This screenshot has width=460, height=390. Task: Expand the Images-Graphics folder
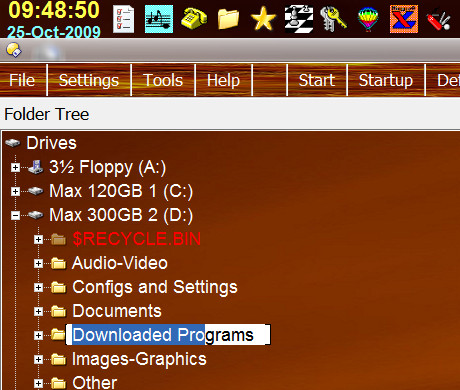click(x=38, y=359)
